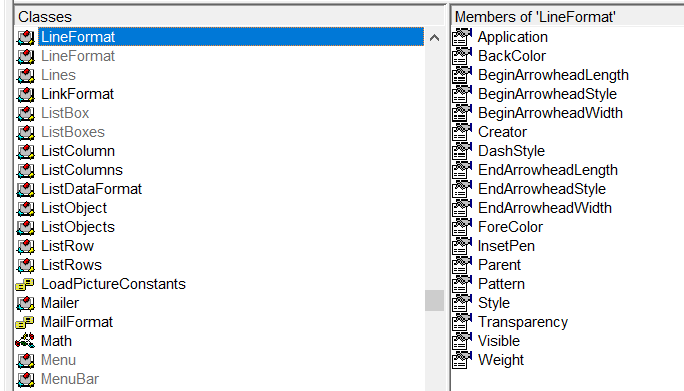Click the Classes list scrollbar thumb
The width and height of the screenshot is (684, 391).
(x=434, y=301)
